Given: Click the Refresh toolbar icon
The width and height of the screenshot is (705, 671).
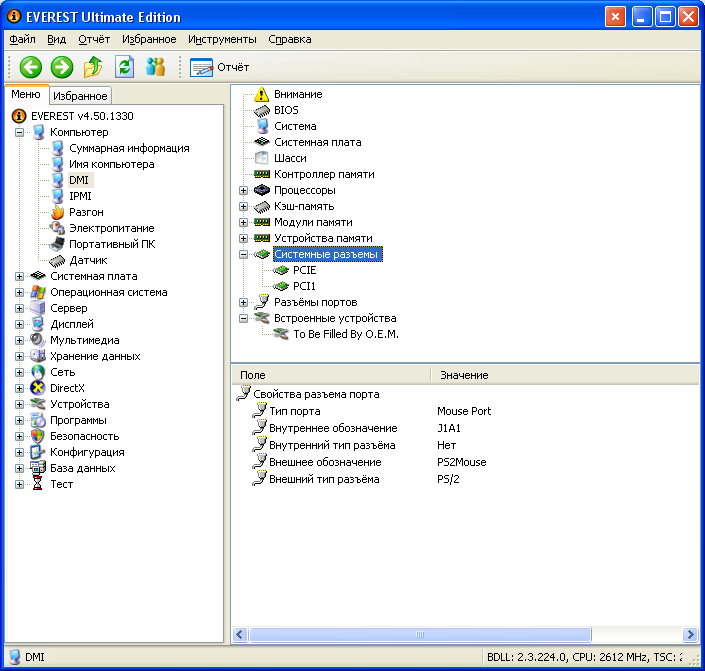Looking at the screenshot, I should 124,67.
